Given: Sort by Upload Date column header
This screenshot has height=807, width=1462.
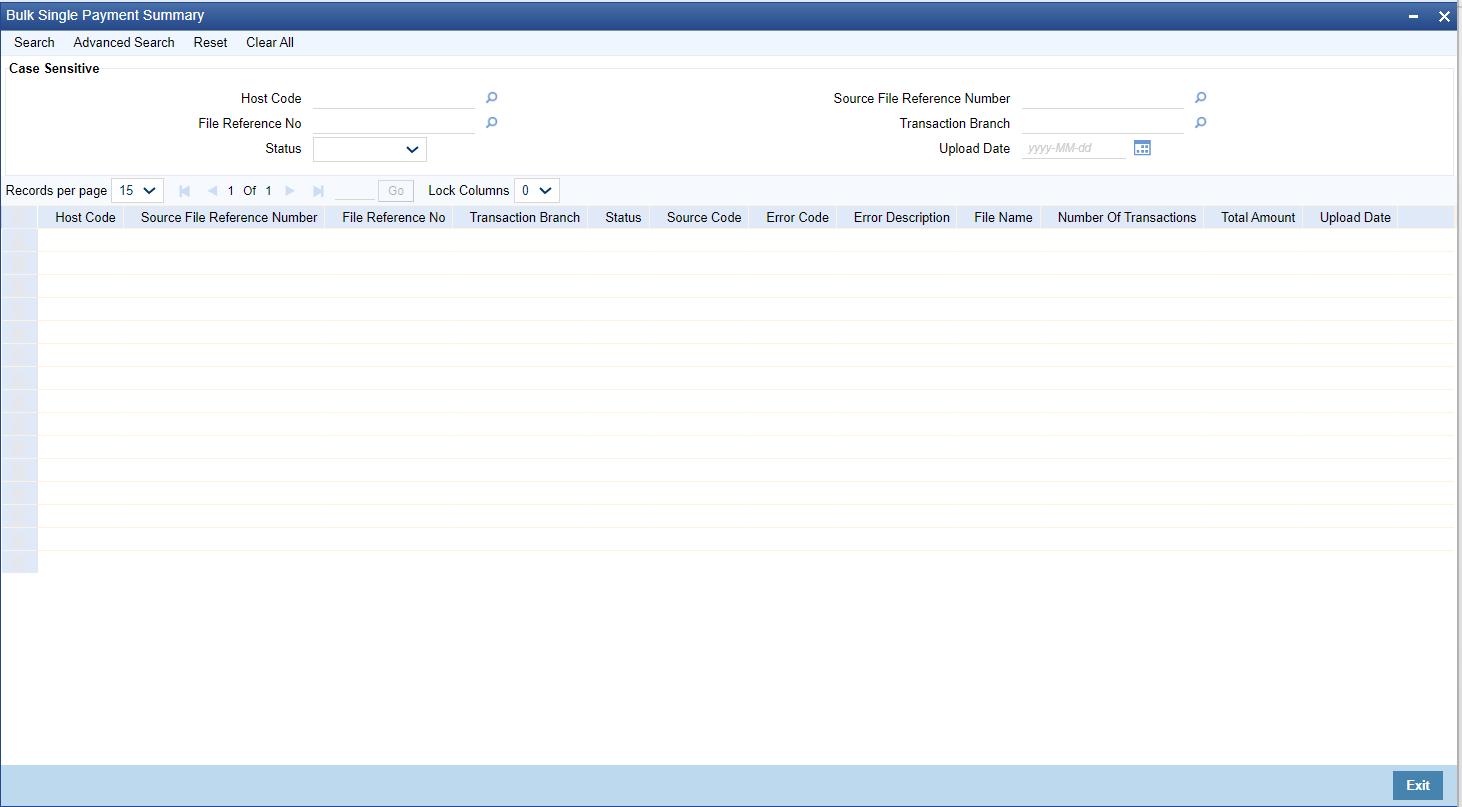Looking at the screenshot, I should pyautogui.click(x=1355, y=217).
